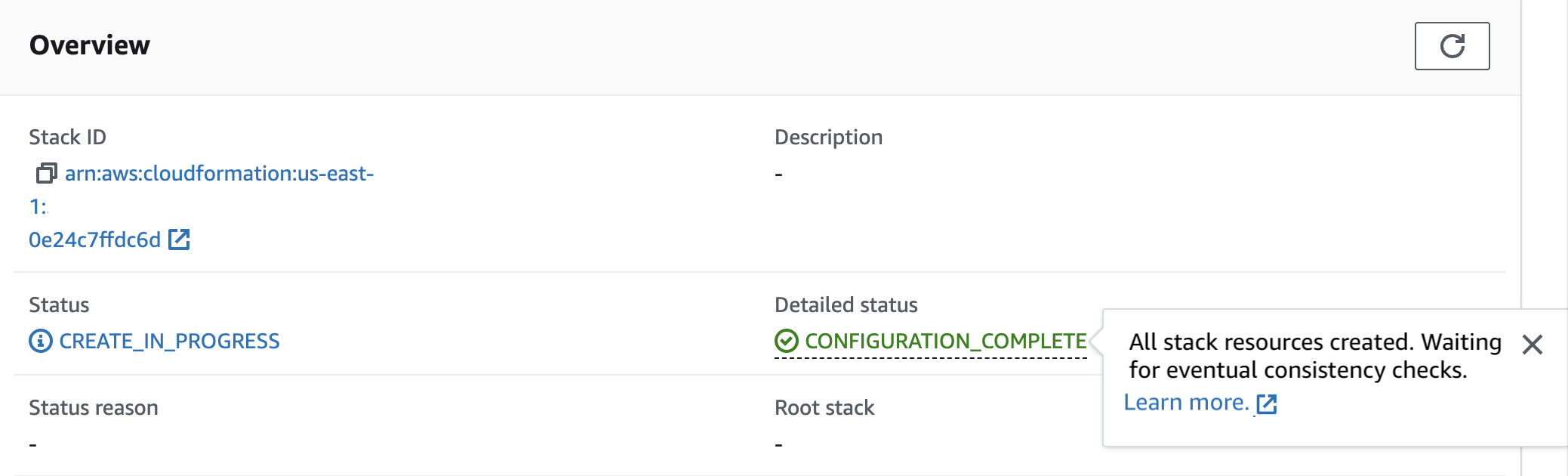Select the clipboard copy icon near arn:aws:cloudformation
This screenshot has width=1568, height=476.
46,172
